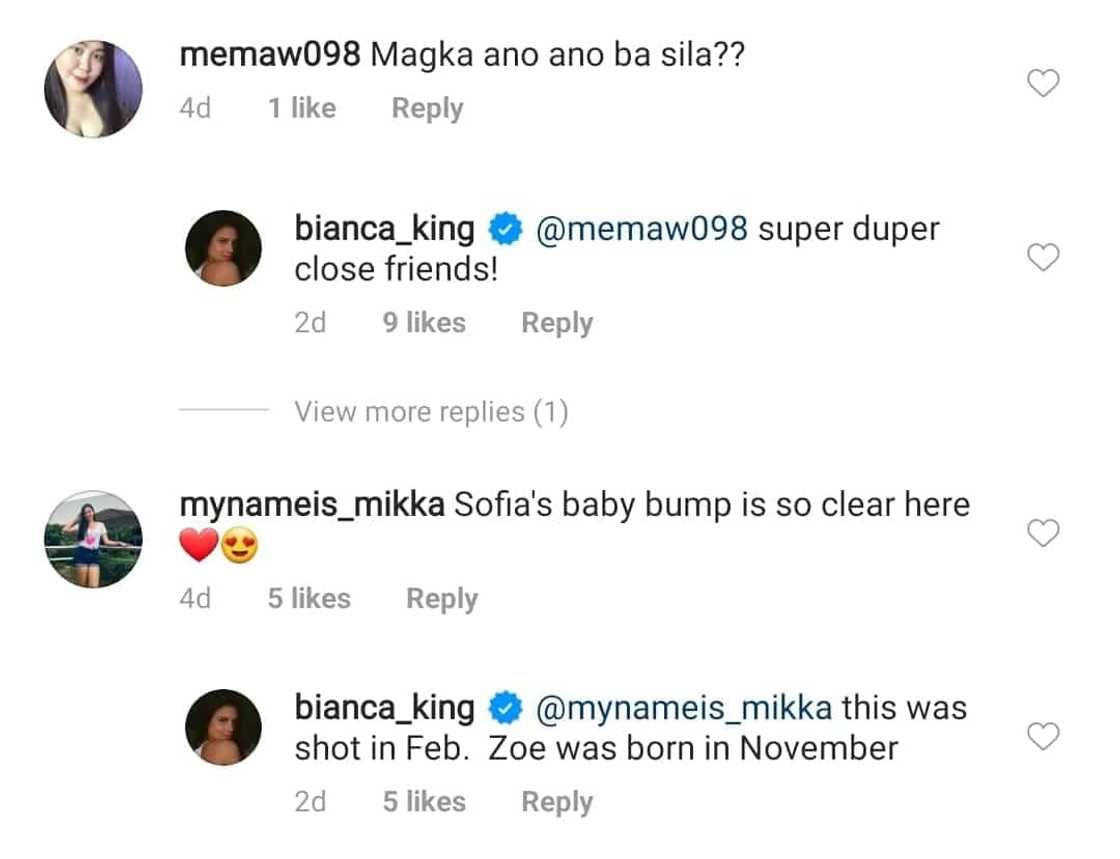
Task: Reply to memaw098's comment
Action: point(427,108)
